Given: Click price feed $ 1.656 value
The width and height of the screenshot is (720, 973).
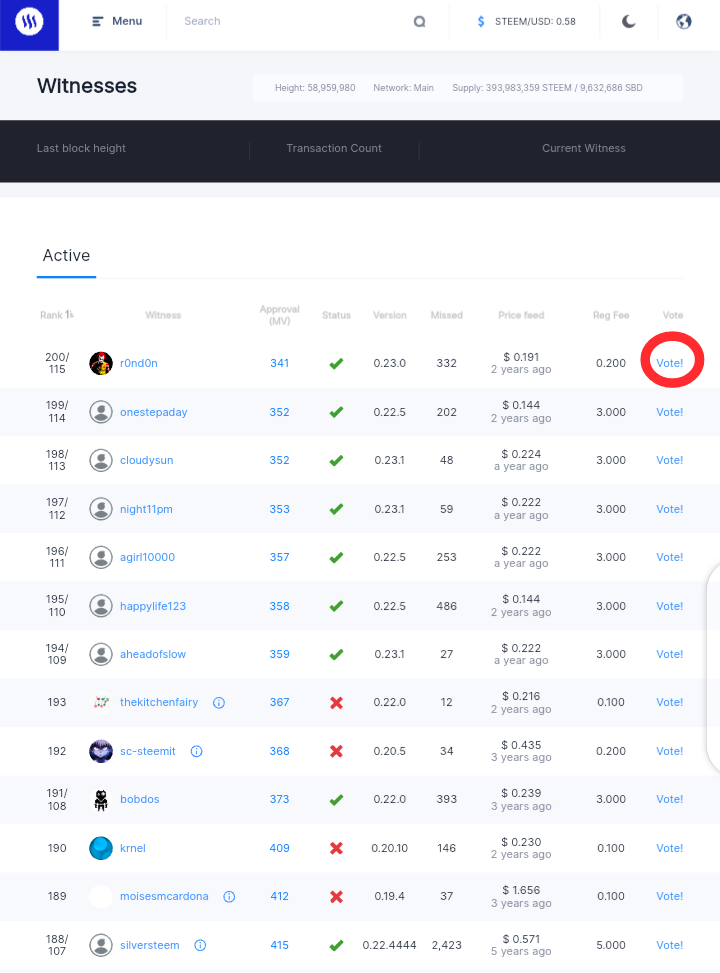Looking at the screenshot, I should (521, 890).
